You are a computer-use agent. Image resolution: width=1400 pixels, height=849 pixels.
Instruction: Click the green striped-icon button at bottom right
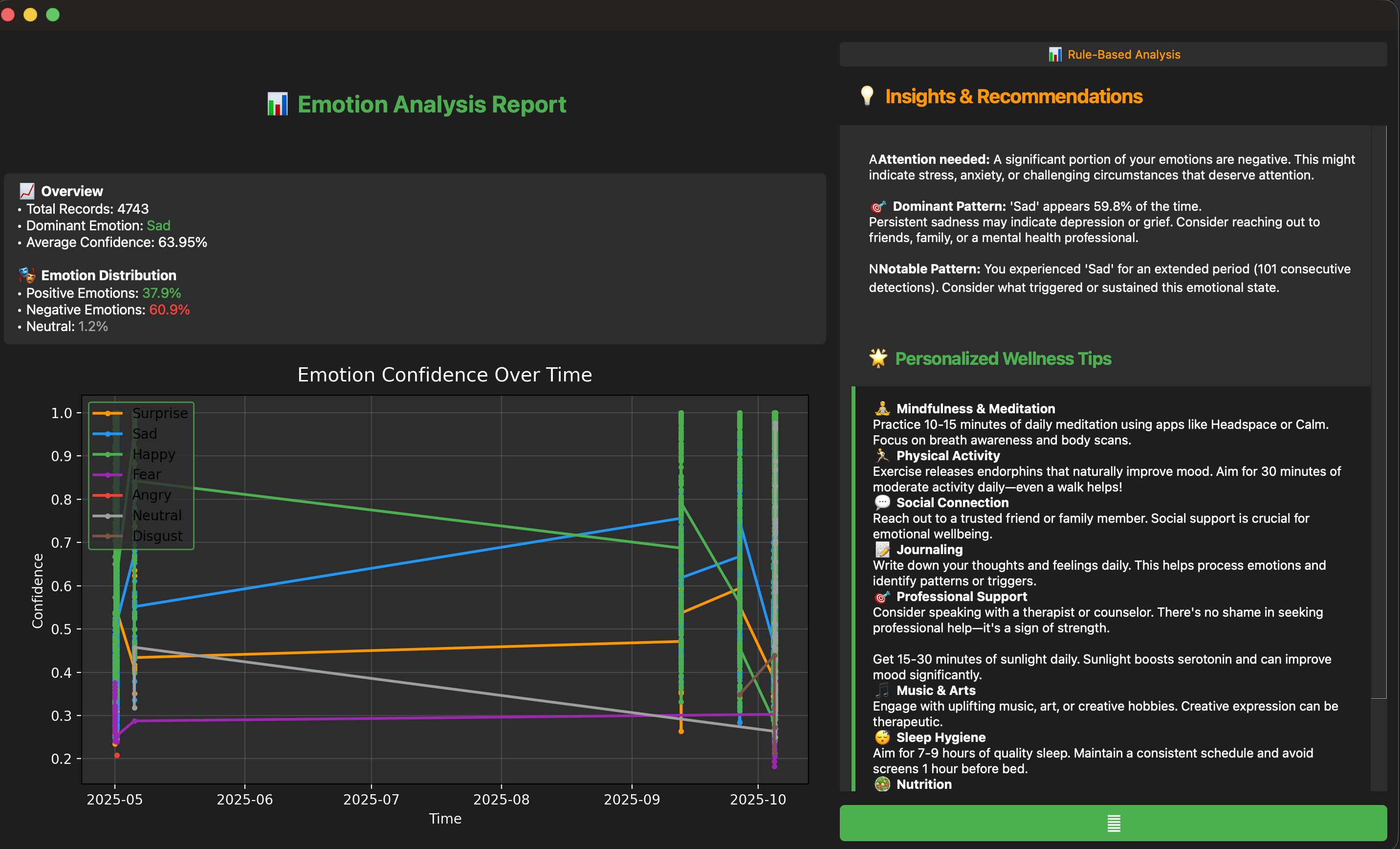point(1113,822)
